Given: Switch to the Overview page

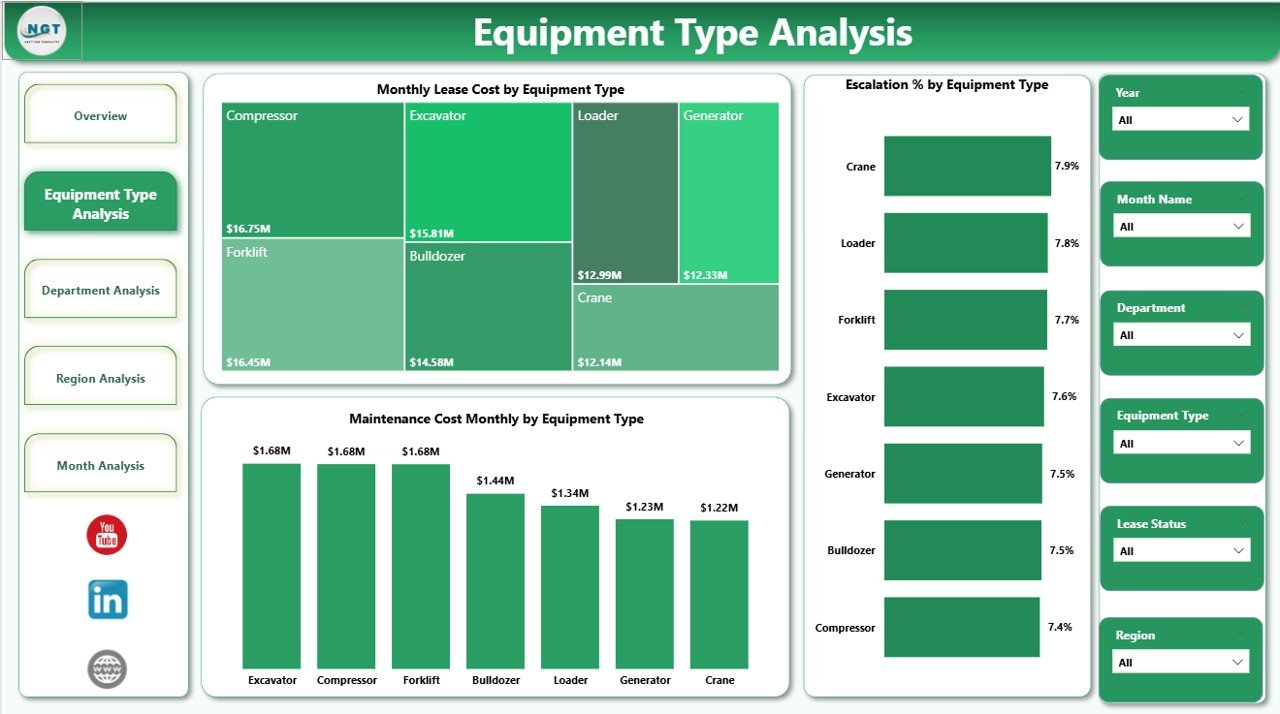Looking at the screenshot, I should pos(100,115).
